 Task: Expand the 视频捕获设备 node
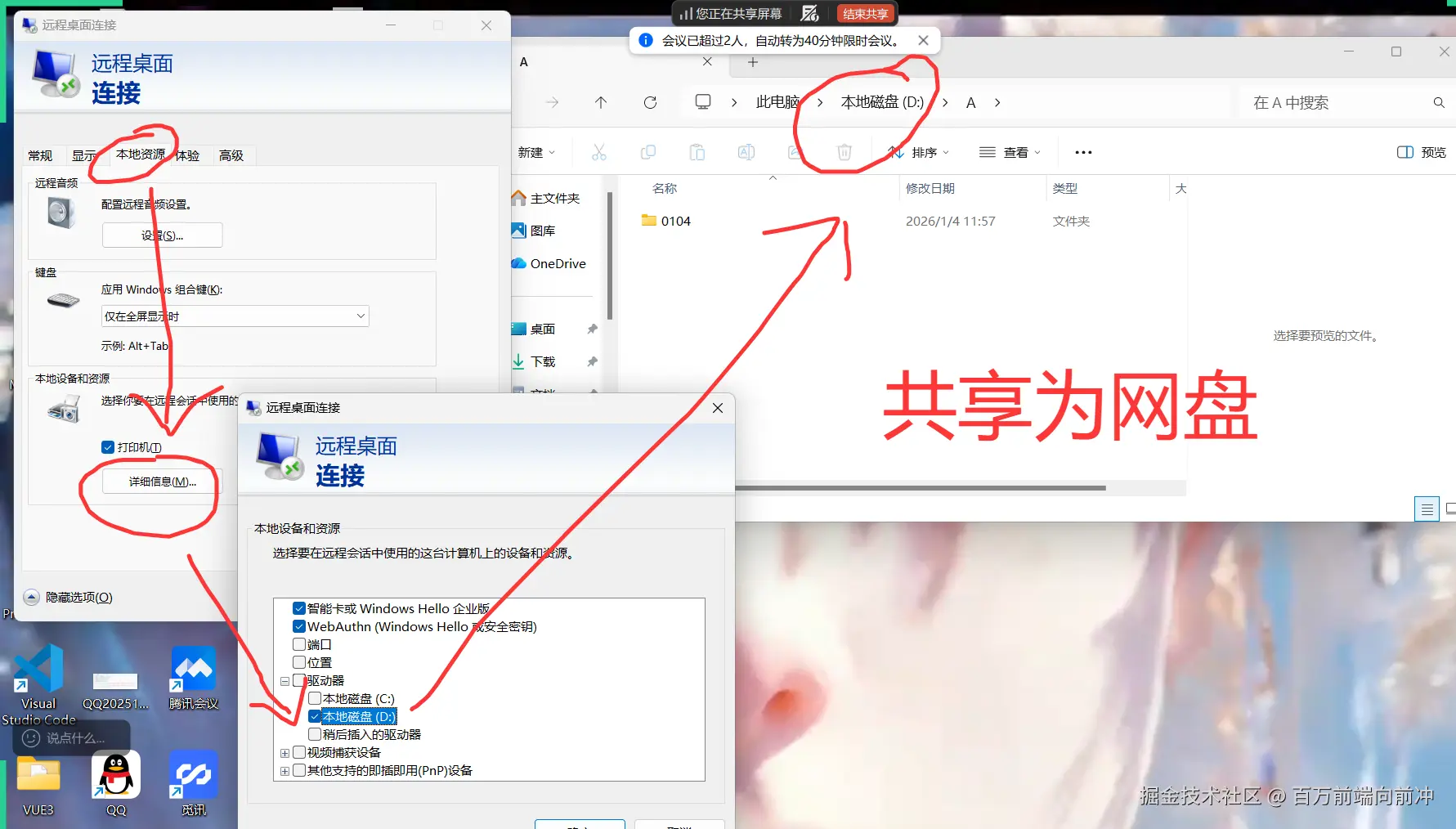click(x=284, y=751)
